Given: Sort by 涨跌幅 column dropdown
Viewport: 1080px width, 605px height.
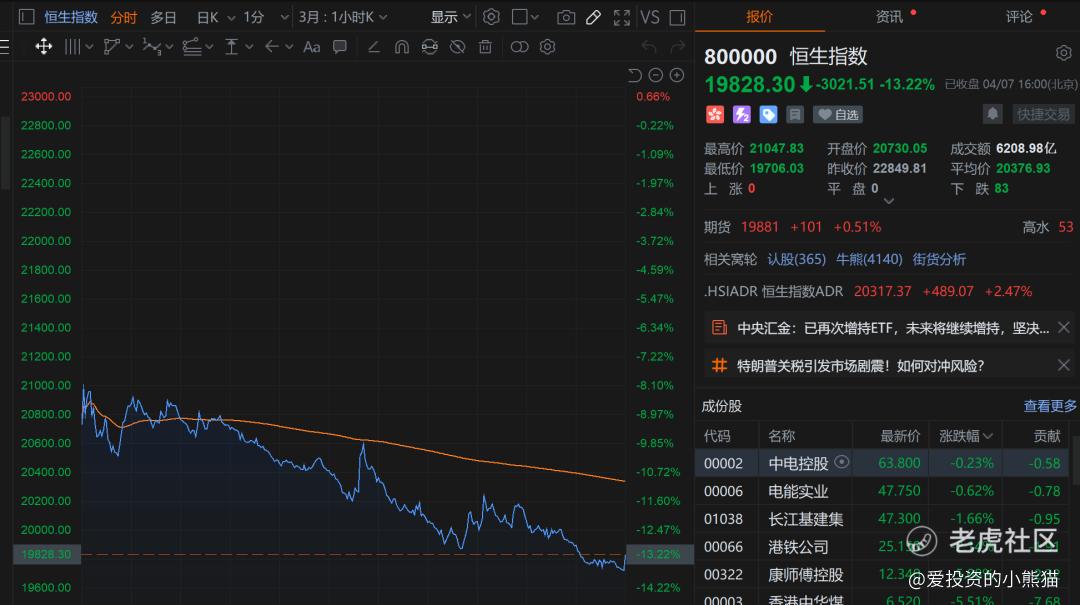Looking at the screenshot, I should pyautogui.click(x=966, y=435).
